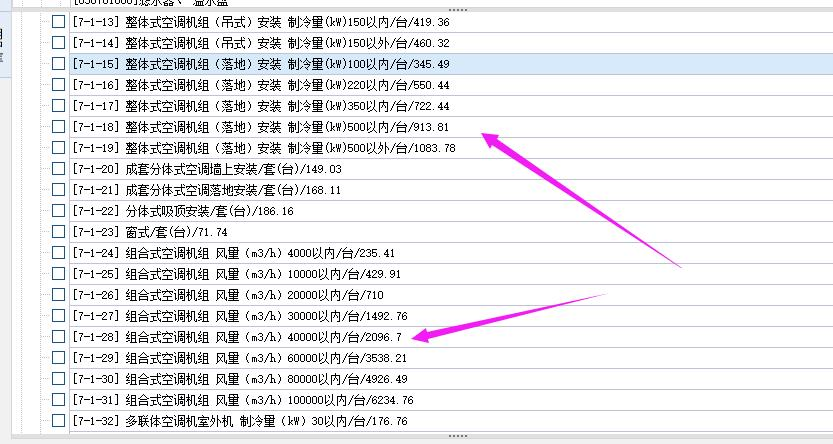The height and width of the screenshot is (444, 833).
Task: Tick checkbox for 7-1-22 分体式吸顶安装
Action: [58, 210]
